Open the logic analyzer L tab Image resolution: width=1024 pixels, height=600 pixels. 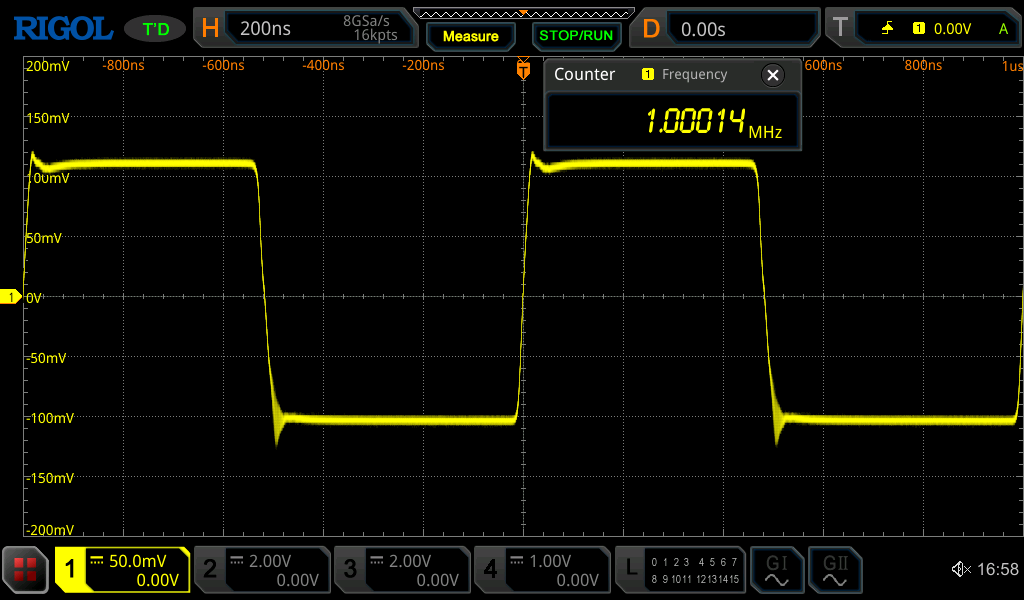[682, 570]
